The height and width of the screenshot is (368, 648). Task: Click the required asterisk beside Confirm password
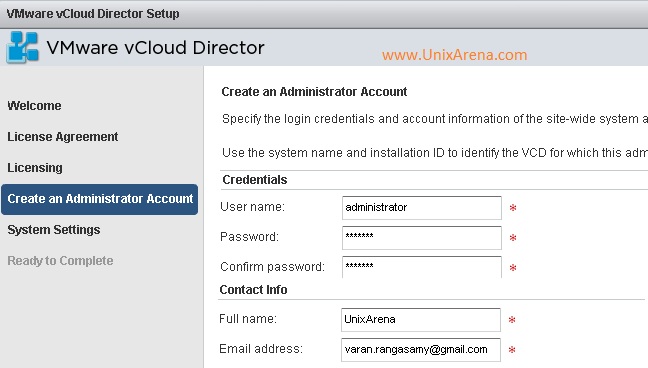pos(513,268)
